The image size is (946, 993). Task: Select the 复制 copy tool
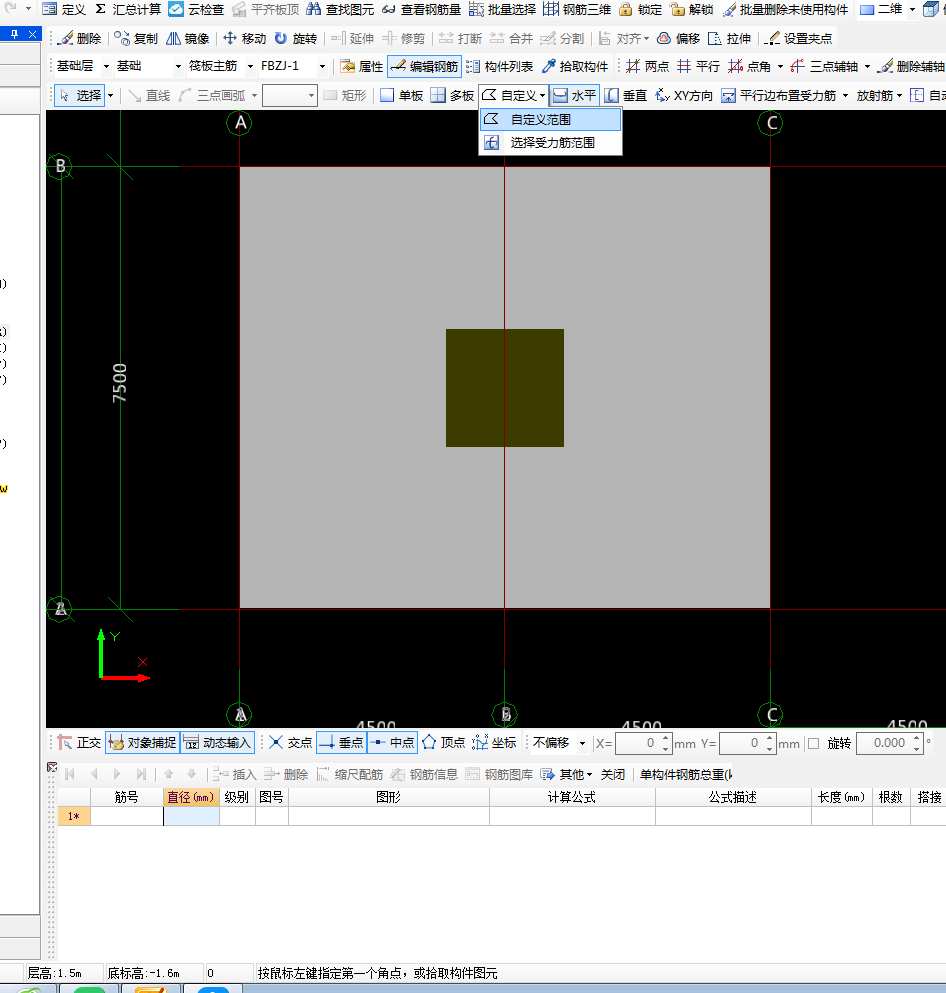coord(136,39)
